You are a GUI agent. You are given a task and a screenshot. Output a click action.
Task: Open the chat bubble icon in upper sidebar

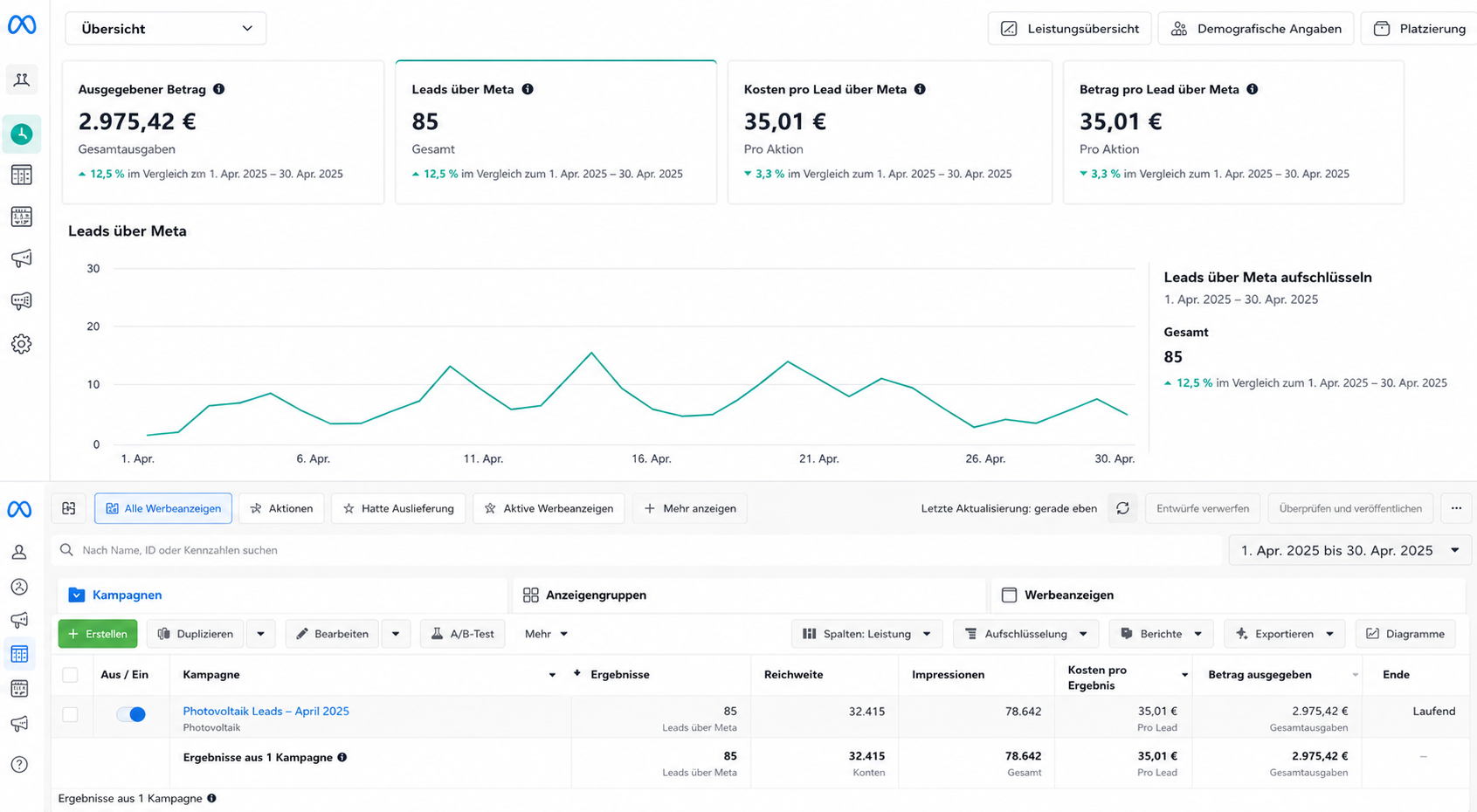point(22,301)
